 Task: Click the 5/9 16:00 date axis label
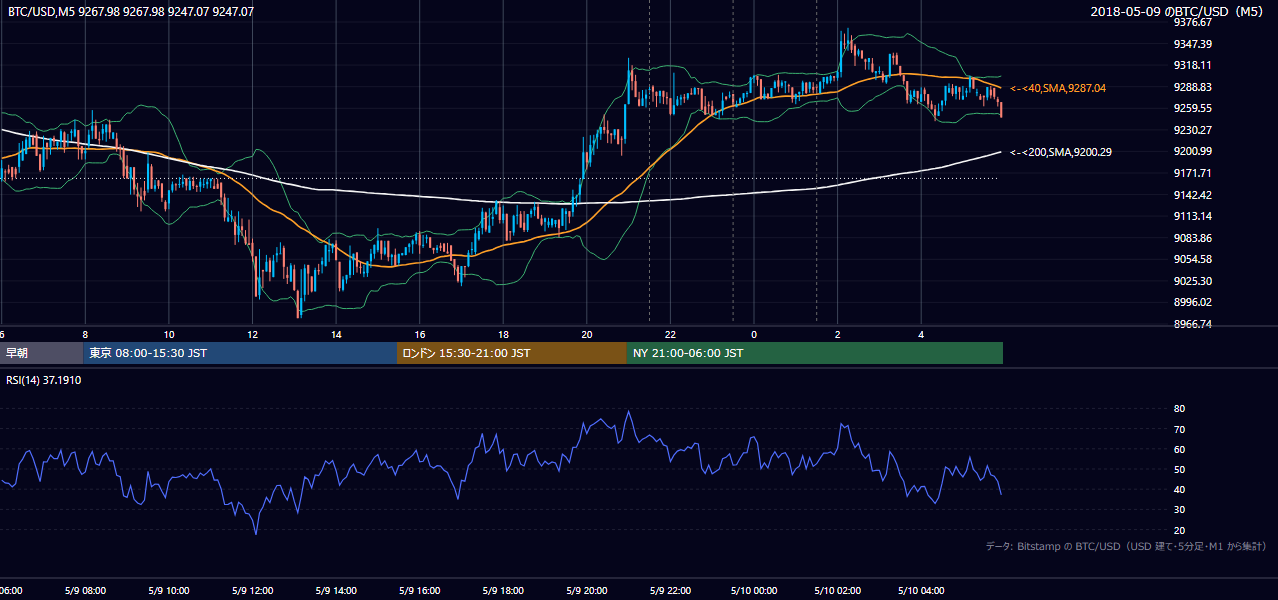click(x=419, y=591)
